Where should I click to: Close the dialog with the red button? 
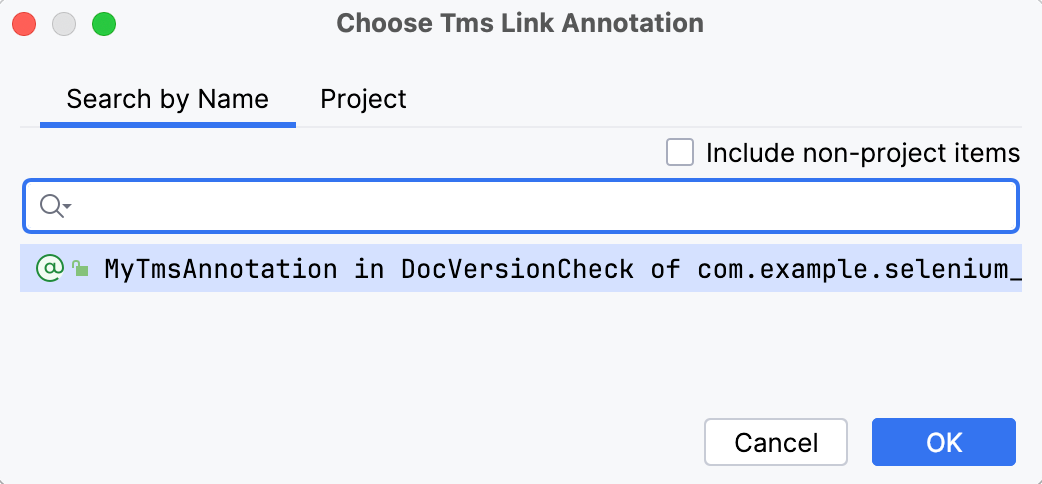click(x=24, y=23)
